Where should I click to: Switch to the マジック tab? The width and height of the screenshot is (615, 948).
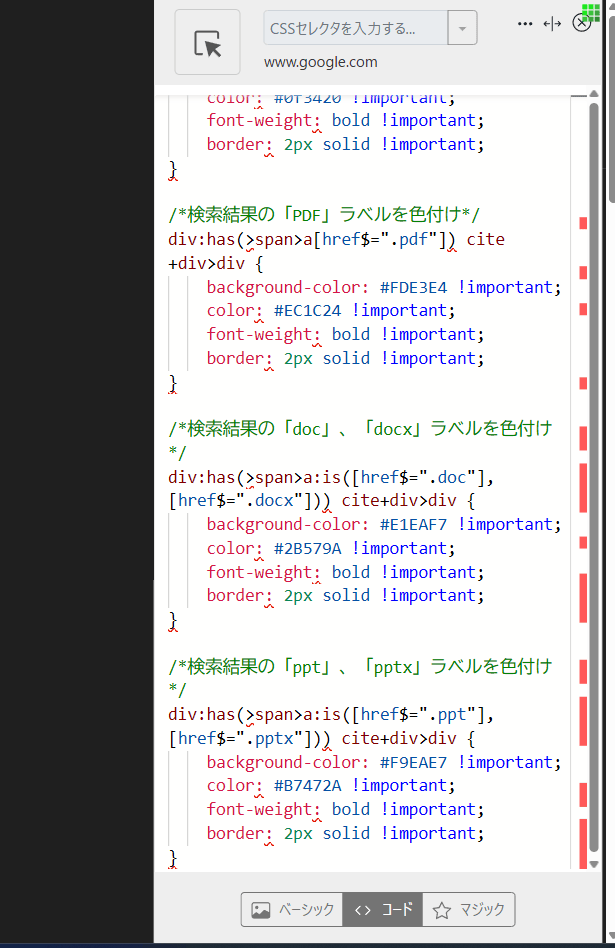tap(469, 909)
